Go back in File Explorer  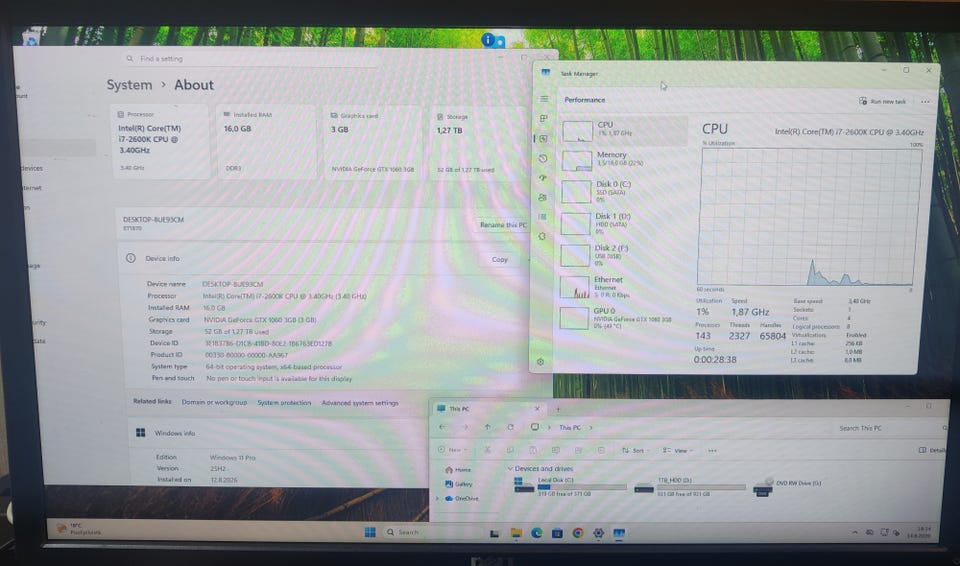442,427
